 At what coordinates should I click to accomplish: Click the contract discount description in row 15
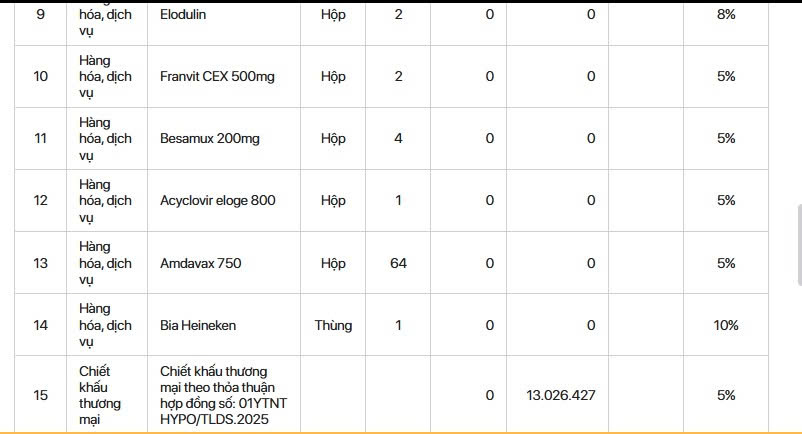coord(216,395)
